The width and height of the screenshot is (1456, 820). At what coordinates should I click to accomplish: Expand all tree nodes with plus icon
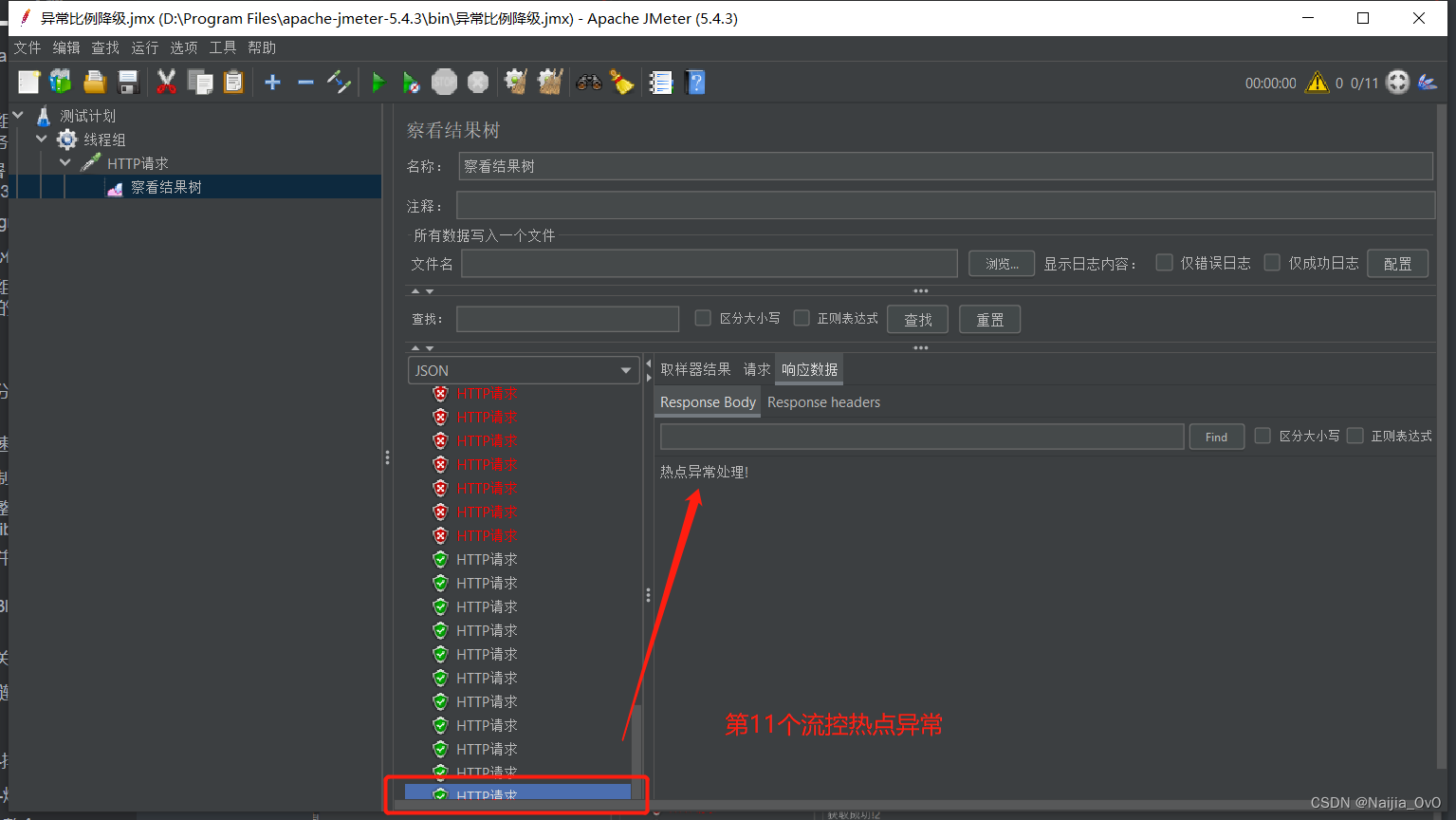[272, 83]
